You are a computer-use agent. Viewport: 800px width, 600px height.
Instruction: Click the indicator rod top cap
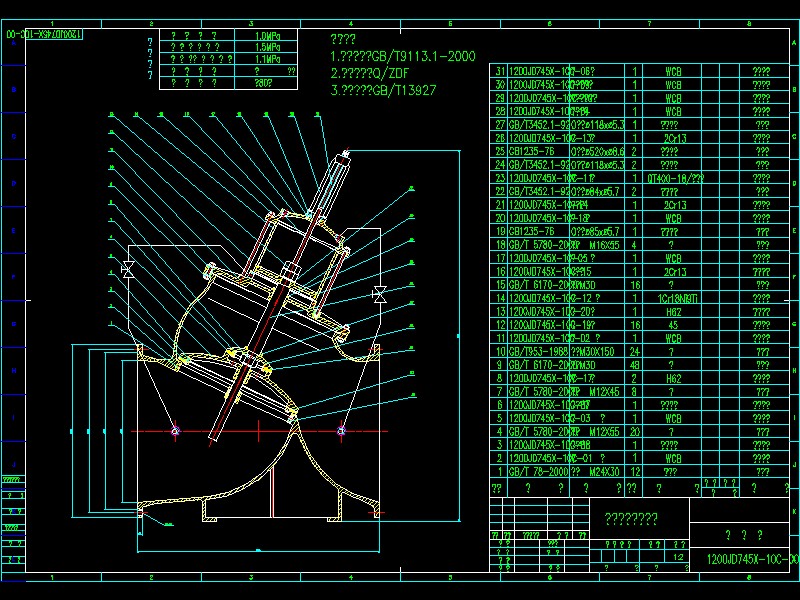click(345, 153)
